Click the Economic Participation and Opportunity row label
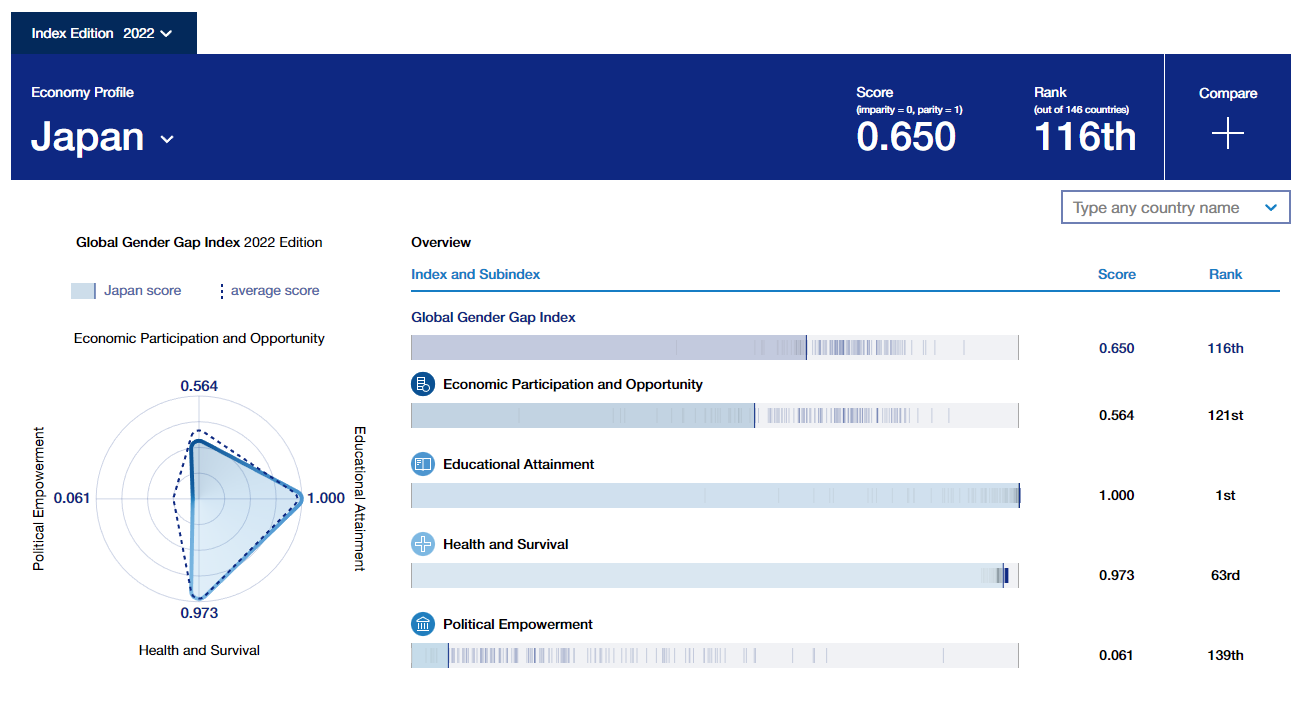 pos(573,384)
